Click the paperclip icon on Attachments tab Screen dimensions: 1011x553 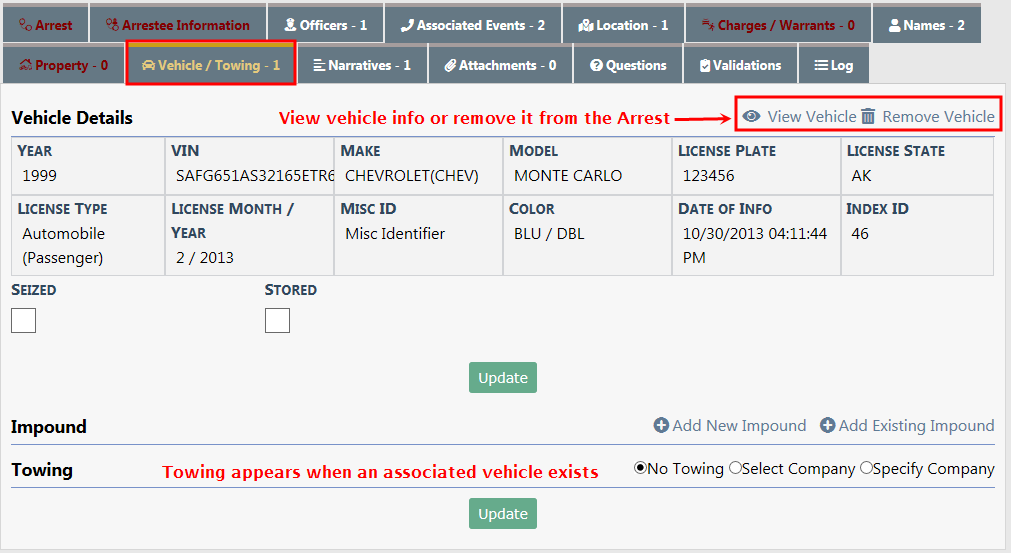(x=451, y=65)
